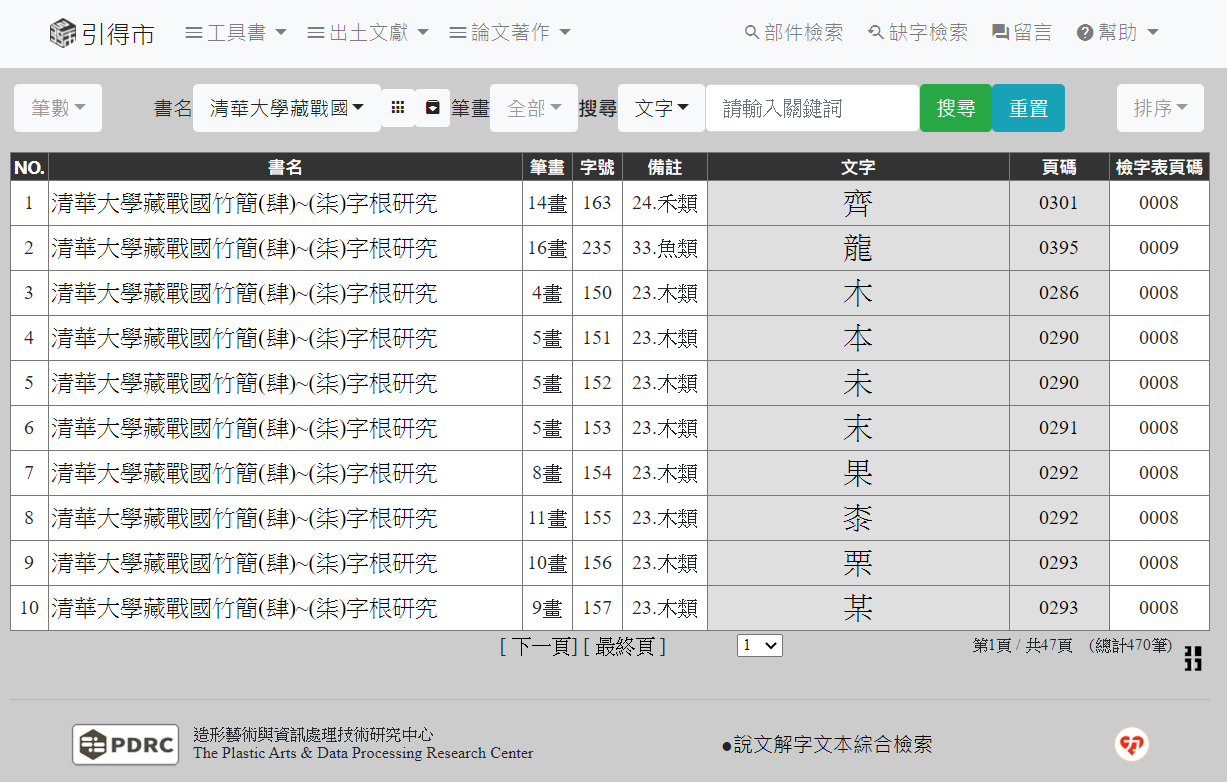The width and height of the screenshot is (1227, 782).
Task: Click 11畫 stroke count cell
Action: click(547, 519)
